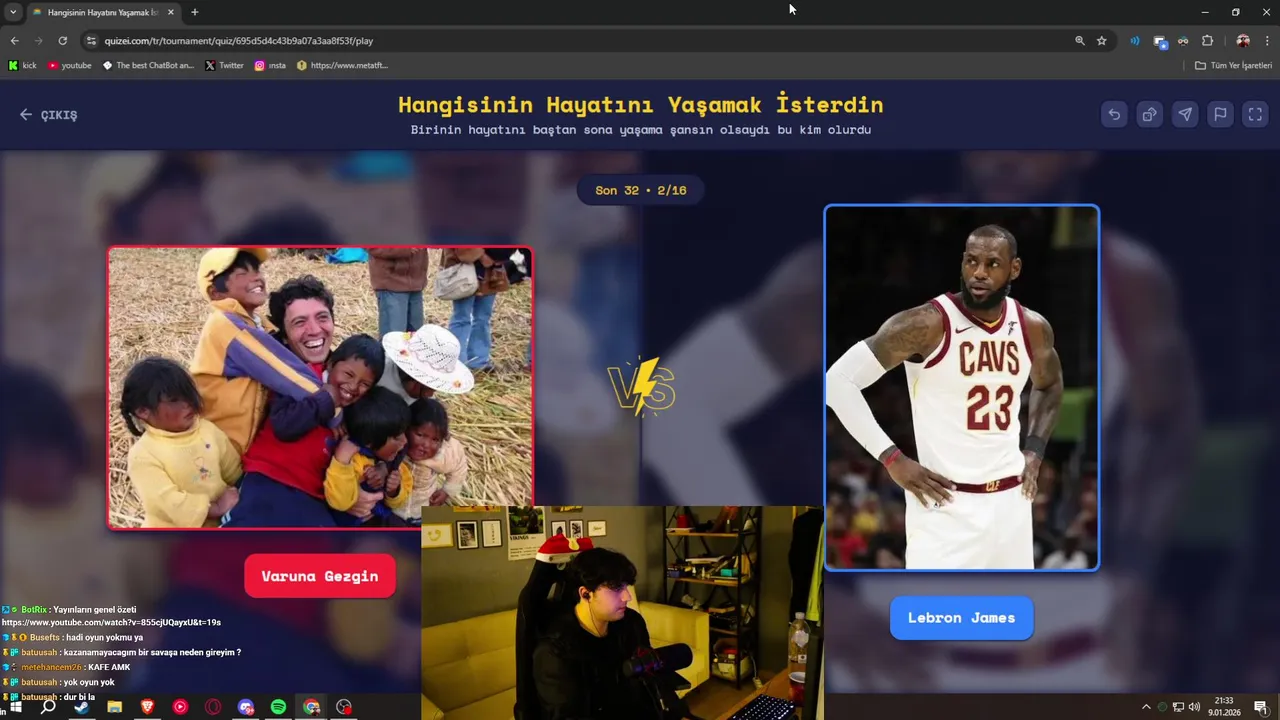Screen dimensions: 1280x720
Task: Click the glasses-face extension icon
Action: (1183, 41)
